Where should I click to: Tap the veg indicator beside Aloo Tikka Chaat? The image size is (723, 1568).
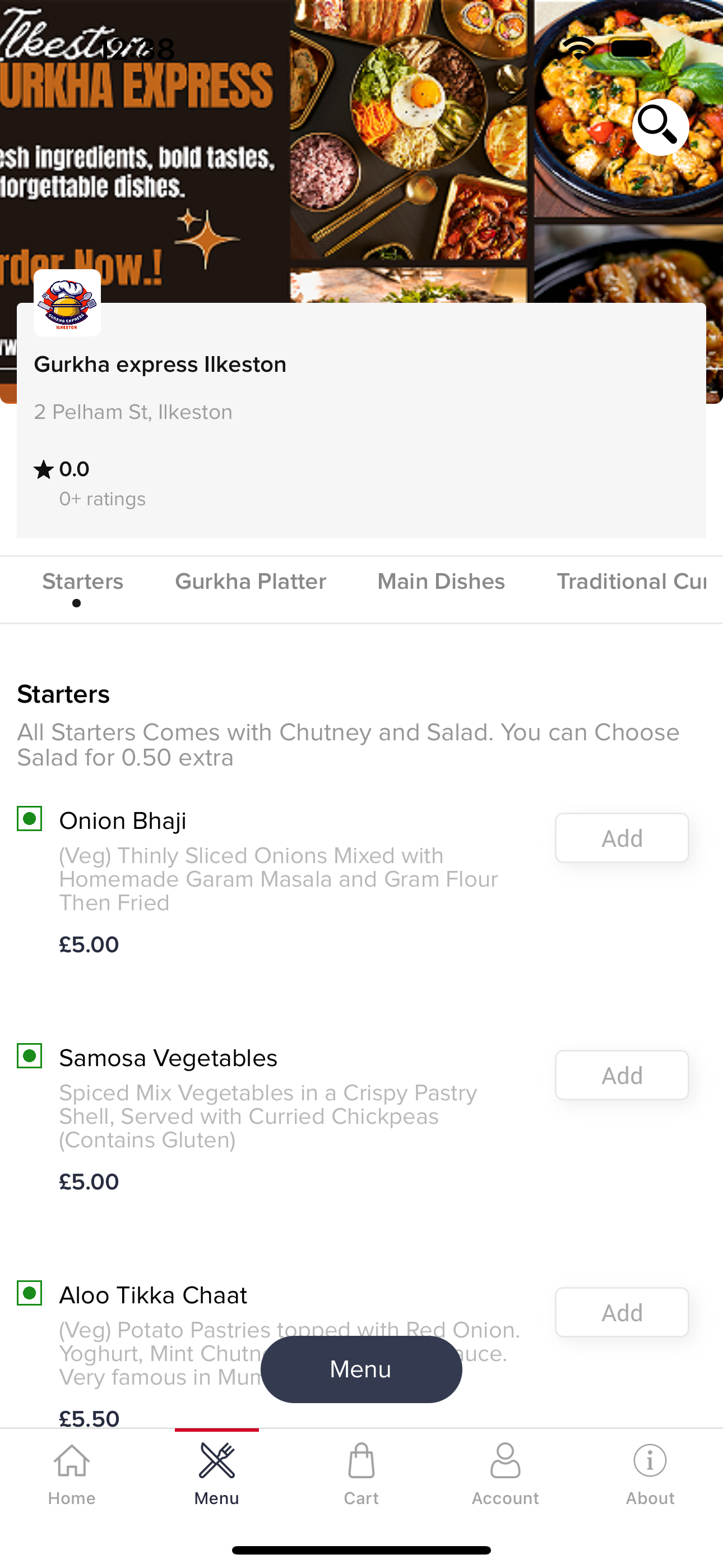[x=29, y=1293]
